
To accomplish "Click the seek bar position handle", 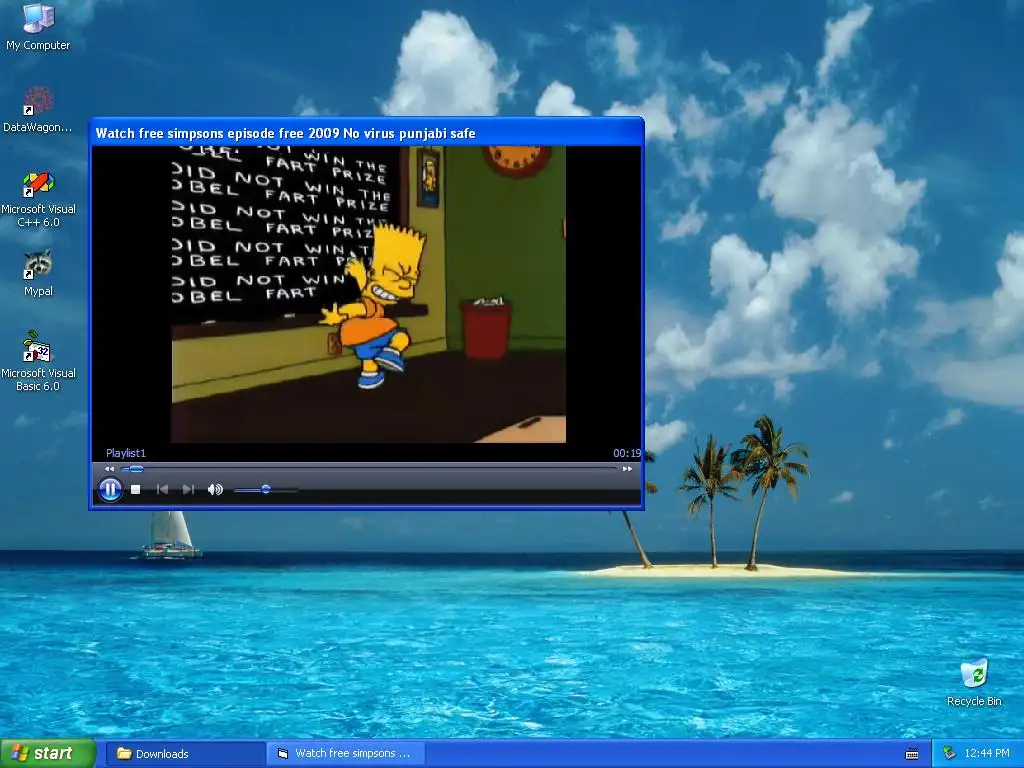I will click(x=136, y=469).
